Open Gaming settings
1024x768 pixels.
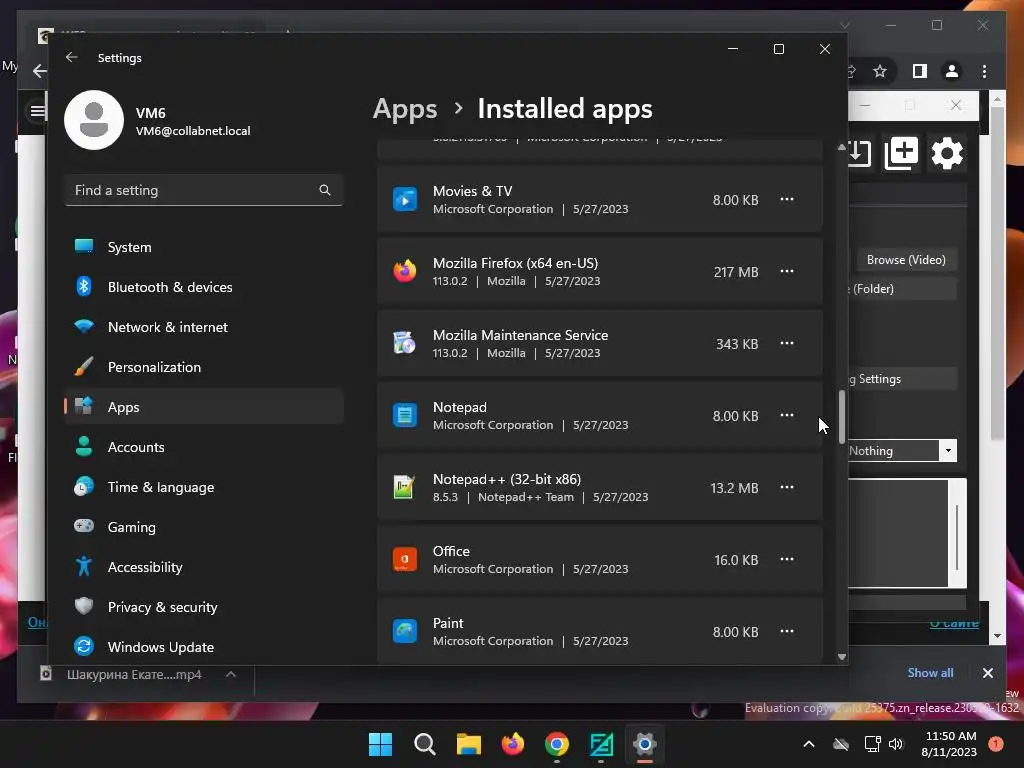tap(204, 526)
